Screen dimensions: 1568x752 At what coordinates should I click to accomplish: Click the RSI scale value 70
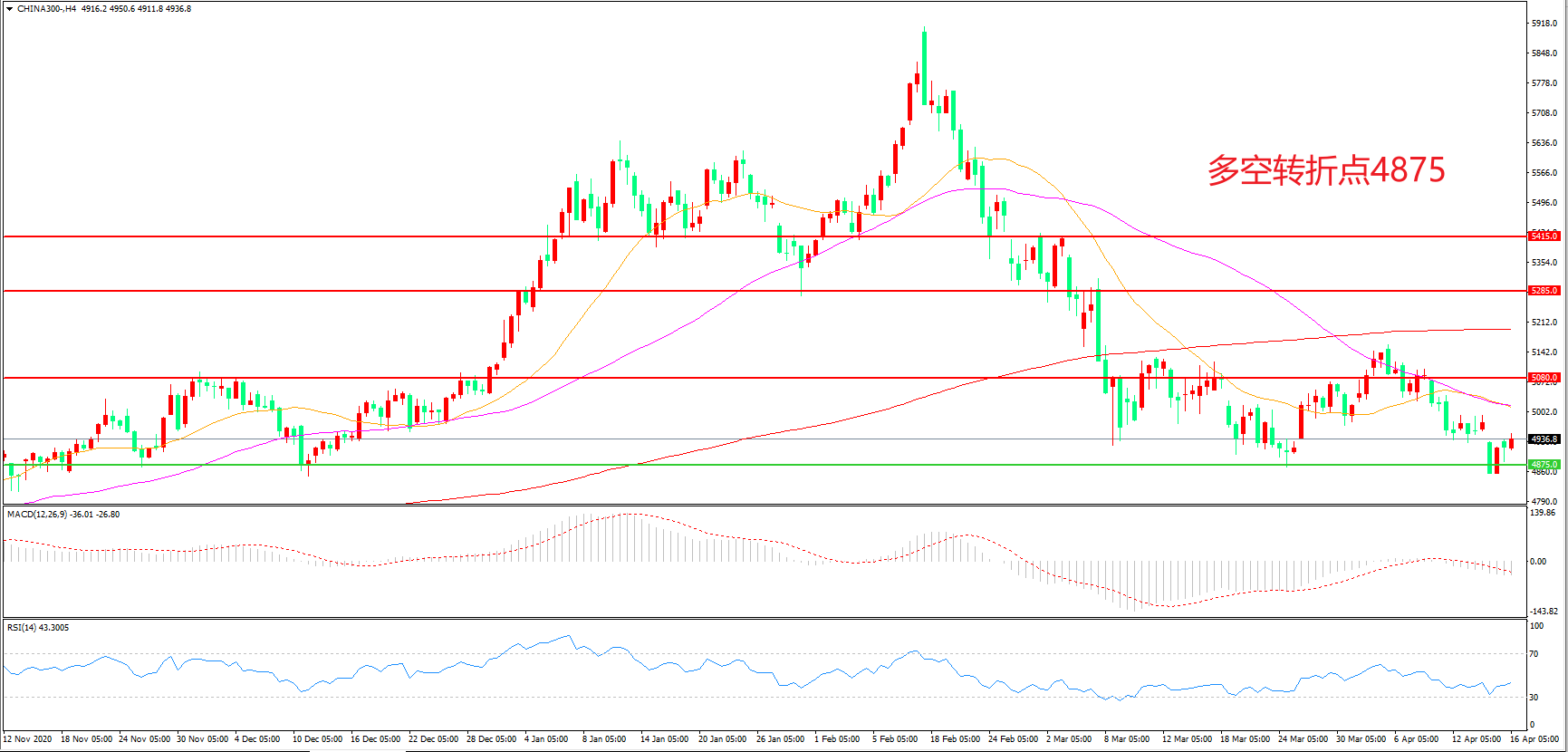(x=1534, y=654)
